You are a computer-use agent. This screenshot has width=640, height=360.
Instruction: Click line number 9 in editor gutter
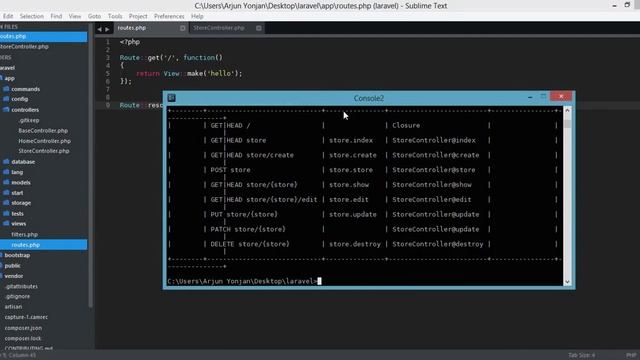pyautogui.click(x=108, y=105)
